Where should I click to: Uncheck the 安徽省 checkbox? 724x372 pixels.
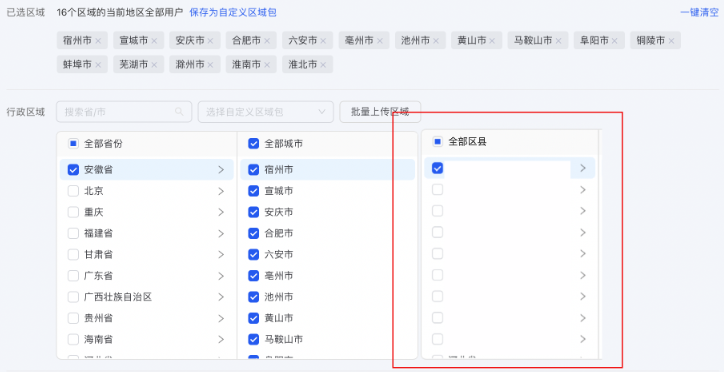pyautogui.click(x=73, y=170)
